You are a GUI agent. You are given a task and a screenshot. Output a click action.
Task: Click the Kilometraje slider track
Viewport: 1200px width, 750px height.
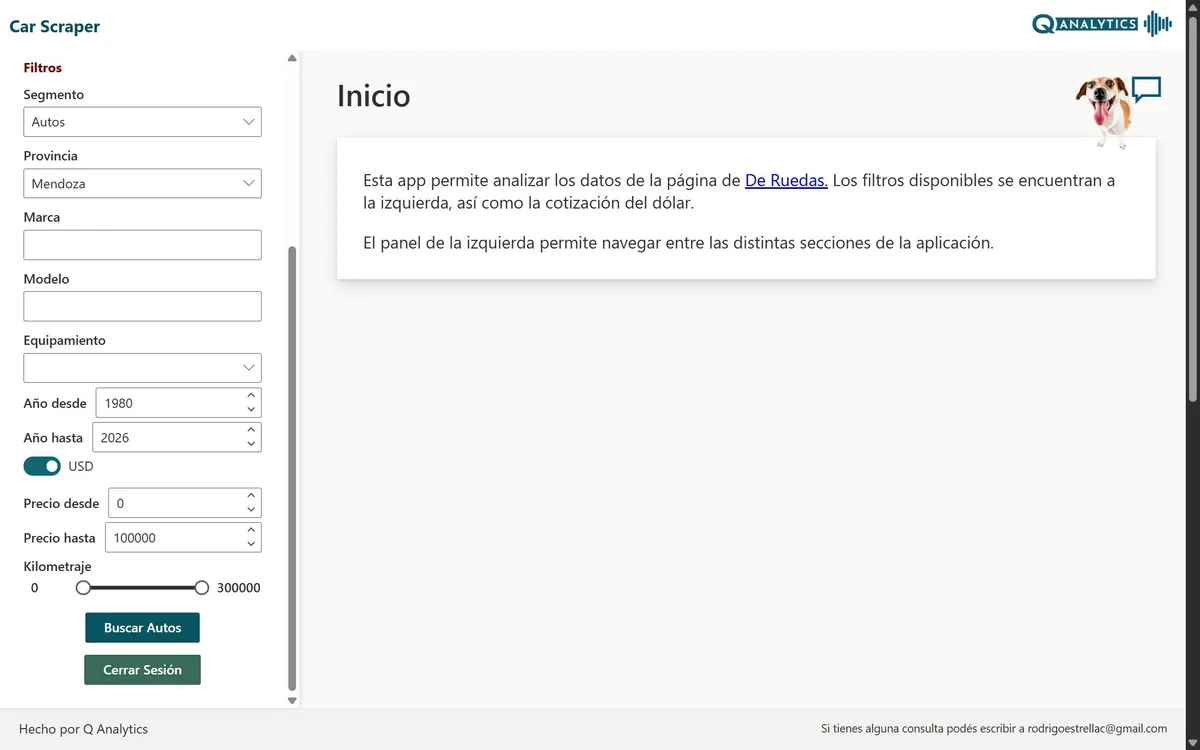pos(142,588)
